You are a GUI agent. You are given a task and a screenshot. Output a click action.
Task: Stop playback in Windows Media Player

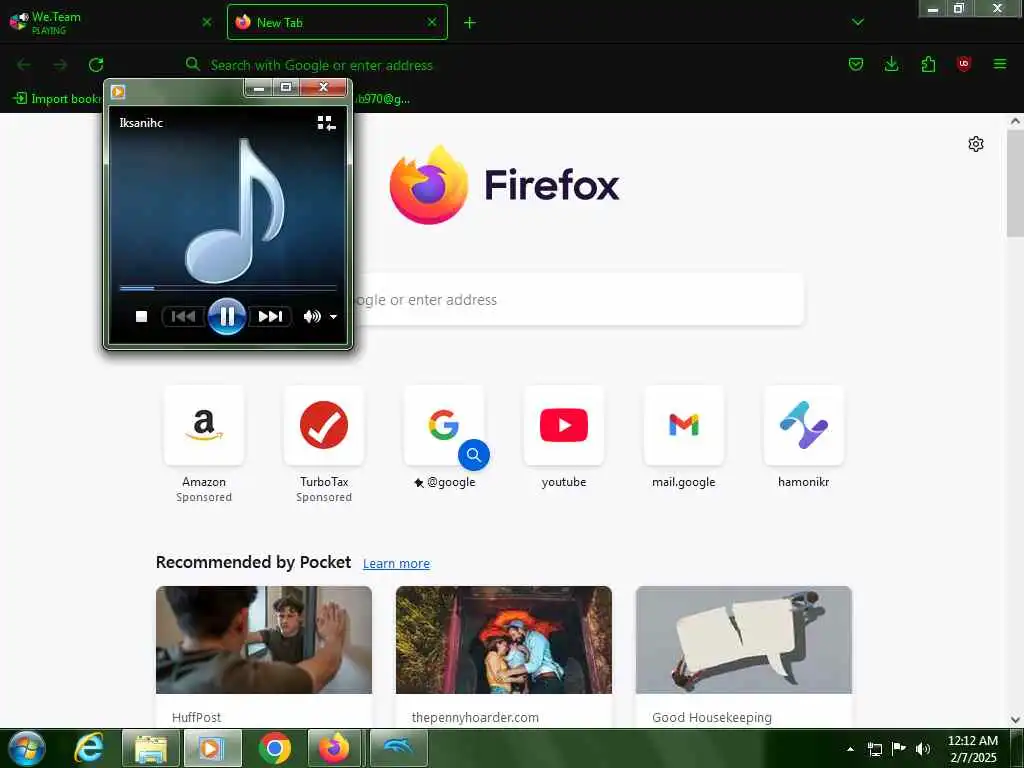141,317
